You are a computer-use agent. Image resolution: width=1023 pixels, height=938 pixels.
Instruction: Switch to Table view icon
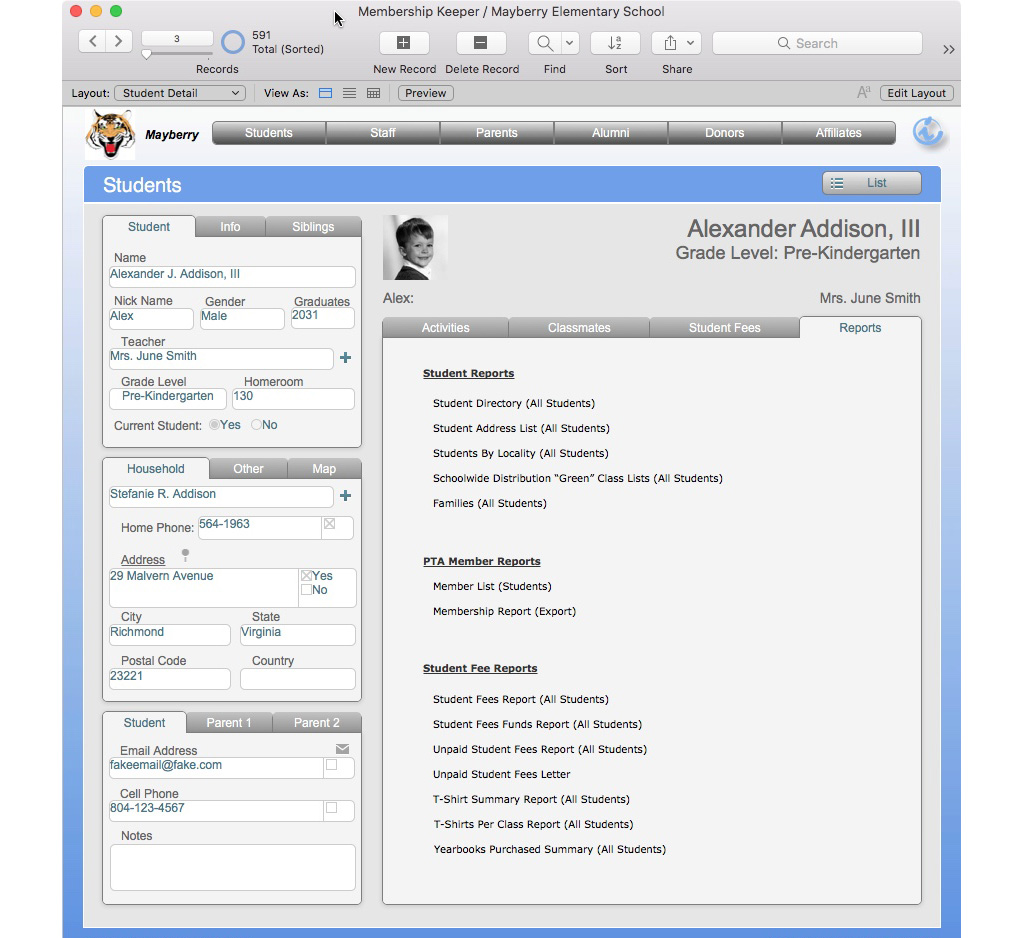point(373,93)
